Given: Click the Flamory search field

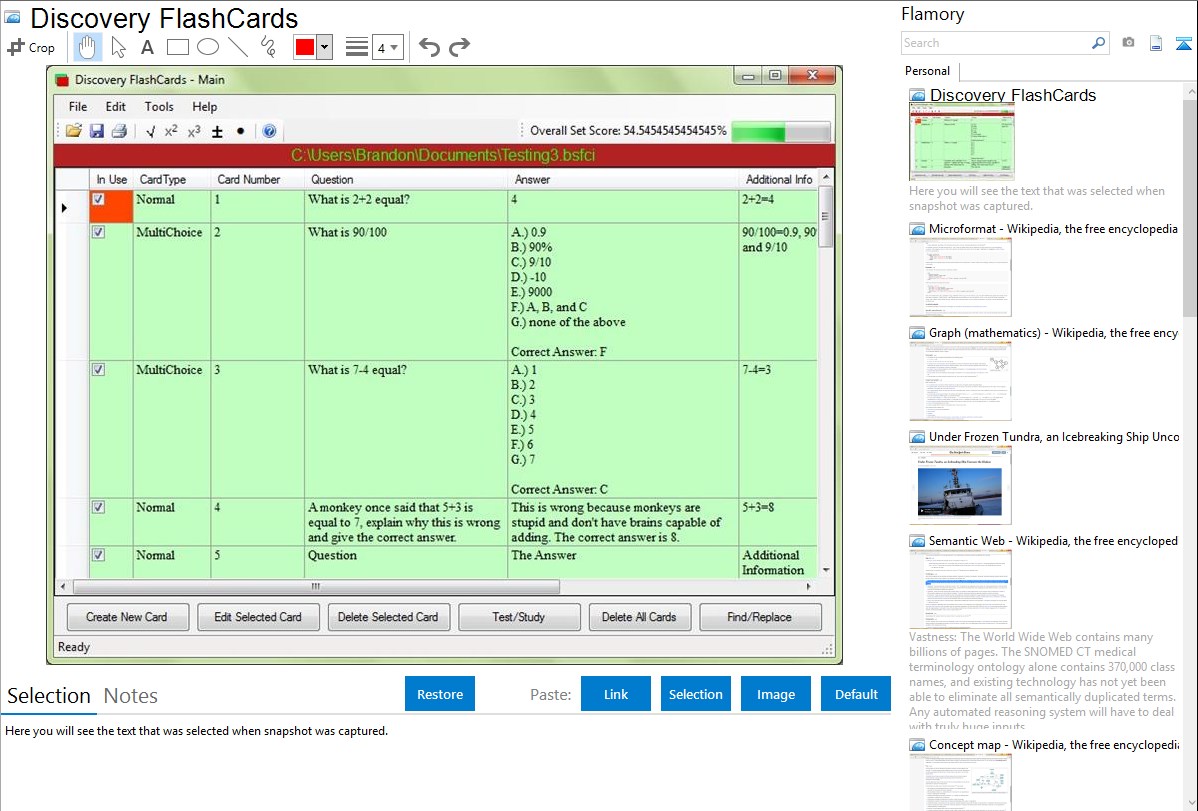Looking at the screenshot, I should (995, 43).
